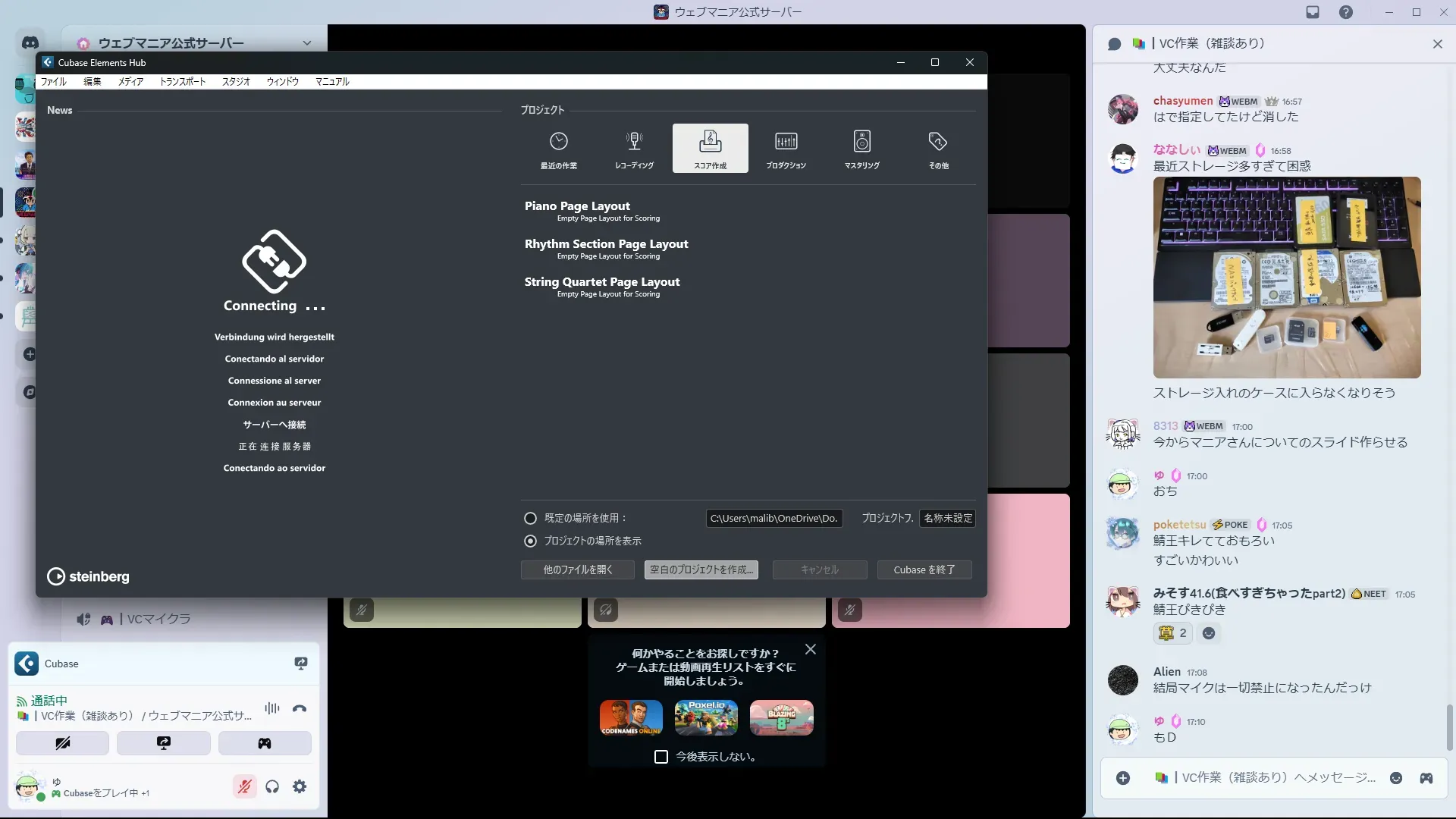1456x819 pixels.
Task: Open the storage drives photo thumbnail
Action: click(x=1286, y=278)
